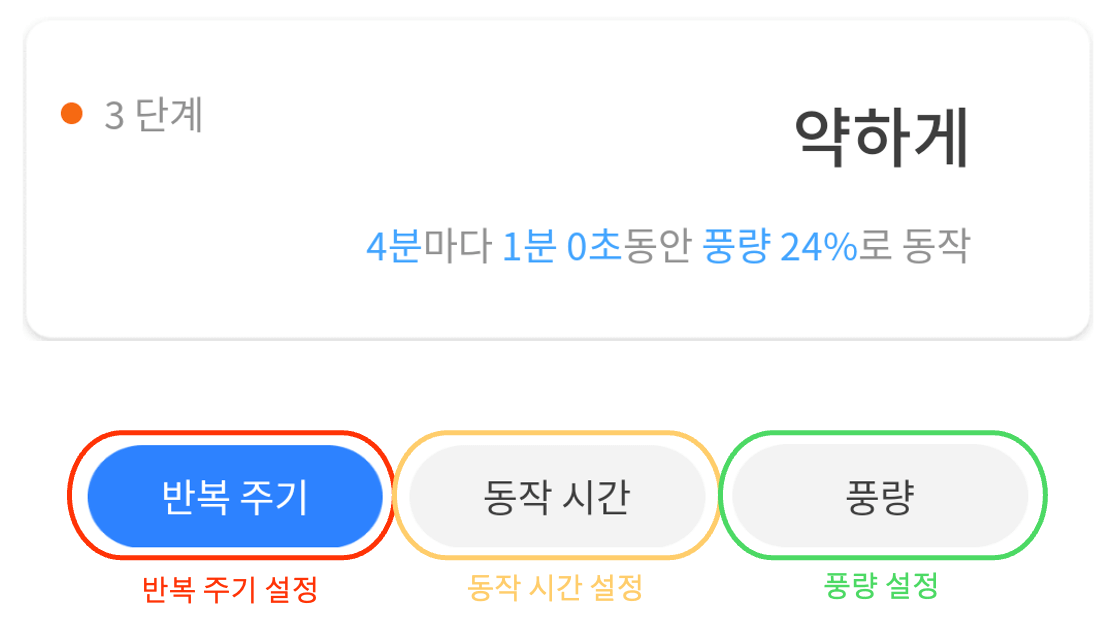Click the red "반복 주기 설정" caption
This screenshot has width=1118, height=627.
coord(230,590)
